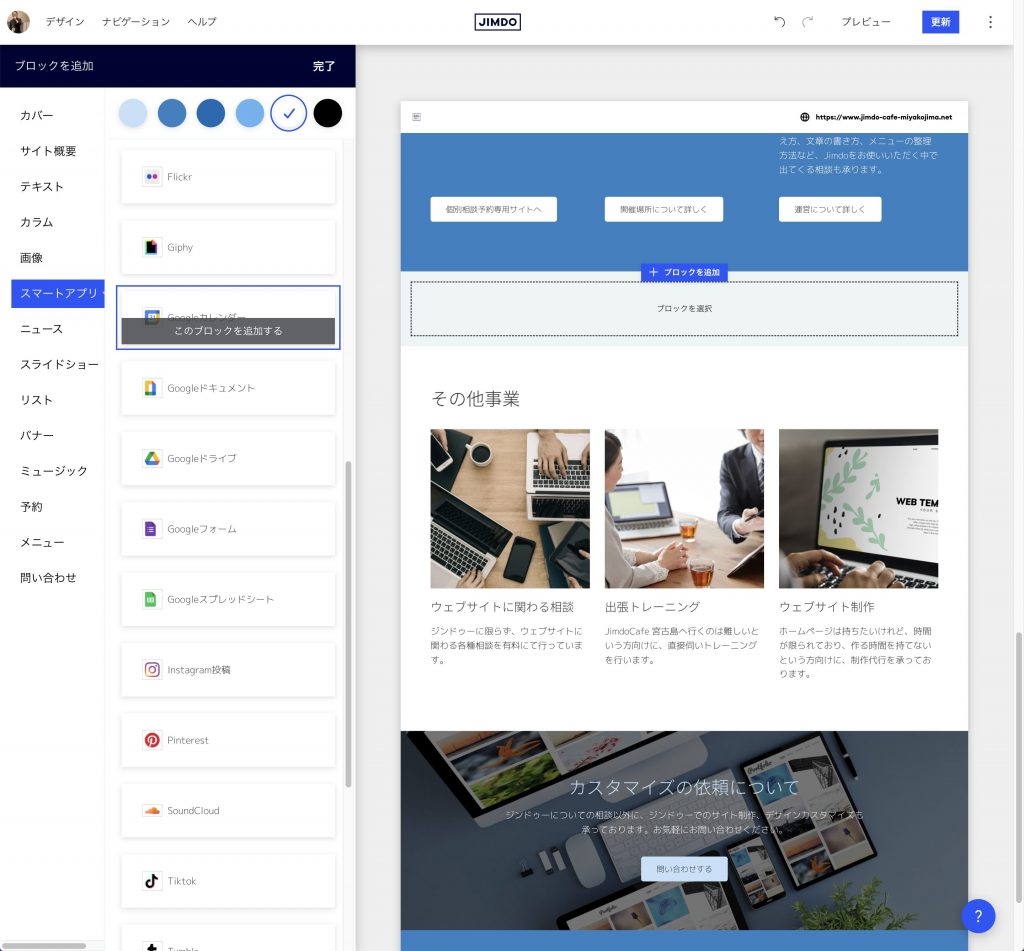Choose the third darker blue swatch
This screenshot has height=951, width=1024.
click(x=211, y=113)
